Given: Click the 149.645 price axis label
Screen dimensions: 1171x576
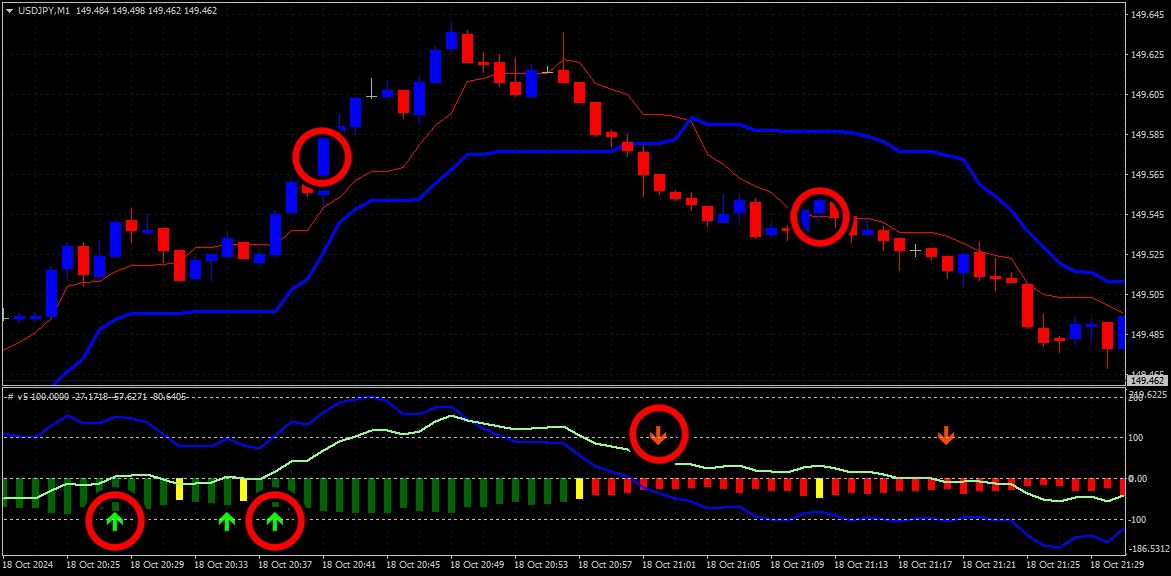Looking at the screenshot, I should (x=1147, y=14).
